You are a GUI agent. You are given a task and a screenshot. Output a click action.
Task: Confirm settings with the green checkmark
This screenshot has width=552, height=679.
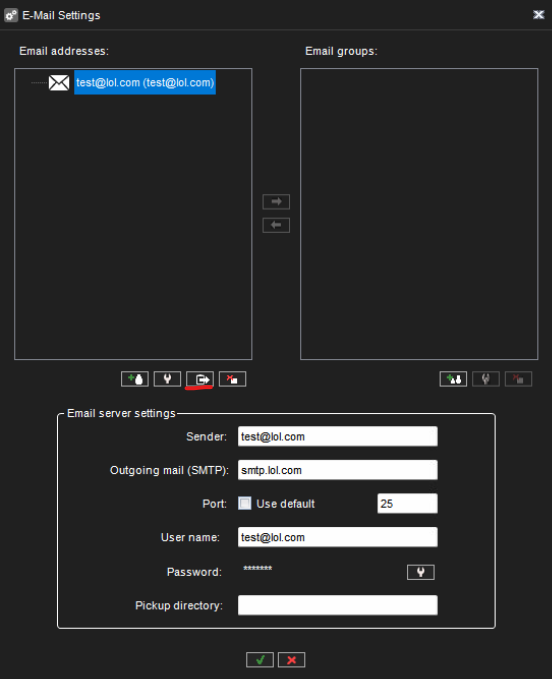point(260,660)
